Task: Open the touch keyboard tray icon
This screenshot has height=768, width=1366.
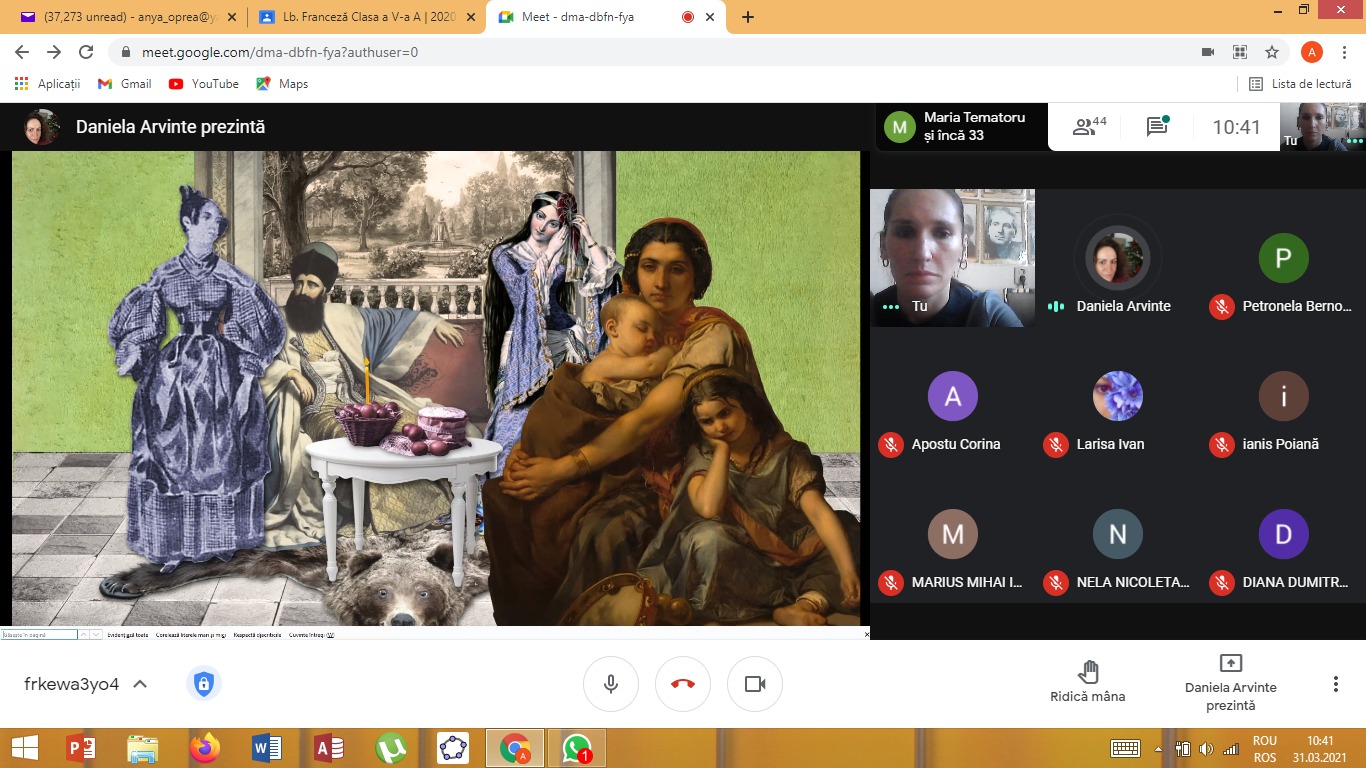Action: [x=1126, y=748]
